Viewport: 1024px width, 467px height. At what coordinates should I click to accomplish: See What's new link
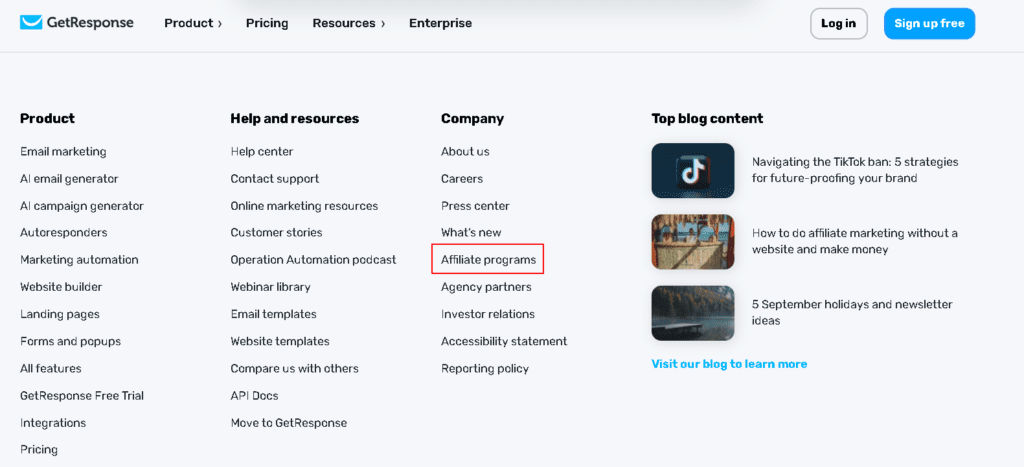[x=471, y=233]
